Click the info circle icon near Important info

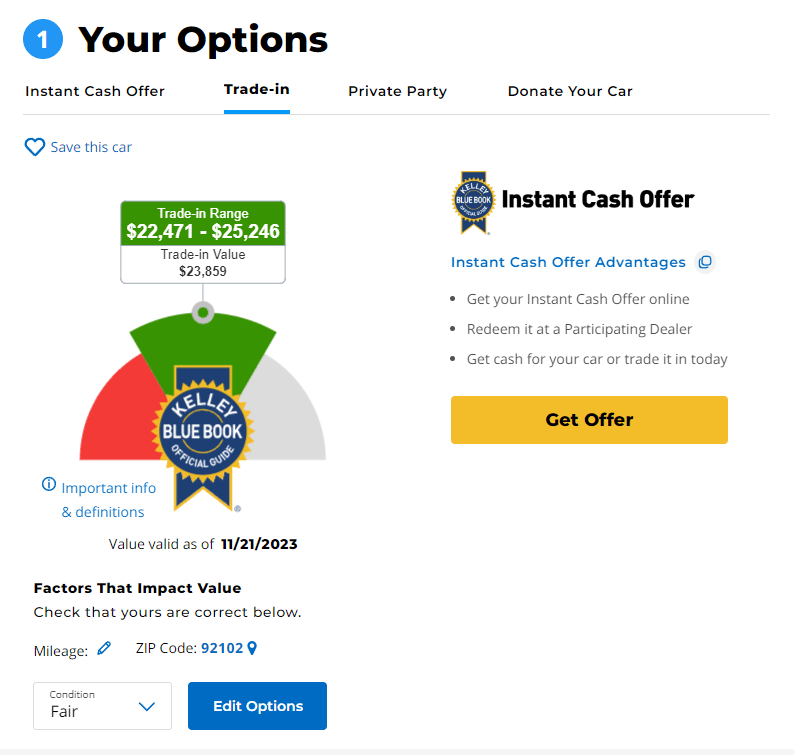click(x=49, y=484)
